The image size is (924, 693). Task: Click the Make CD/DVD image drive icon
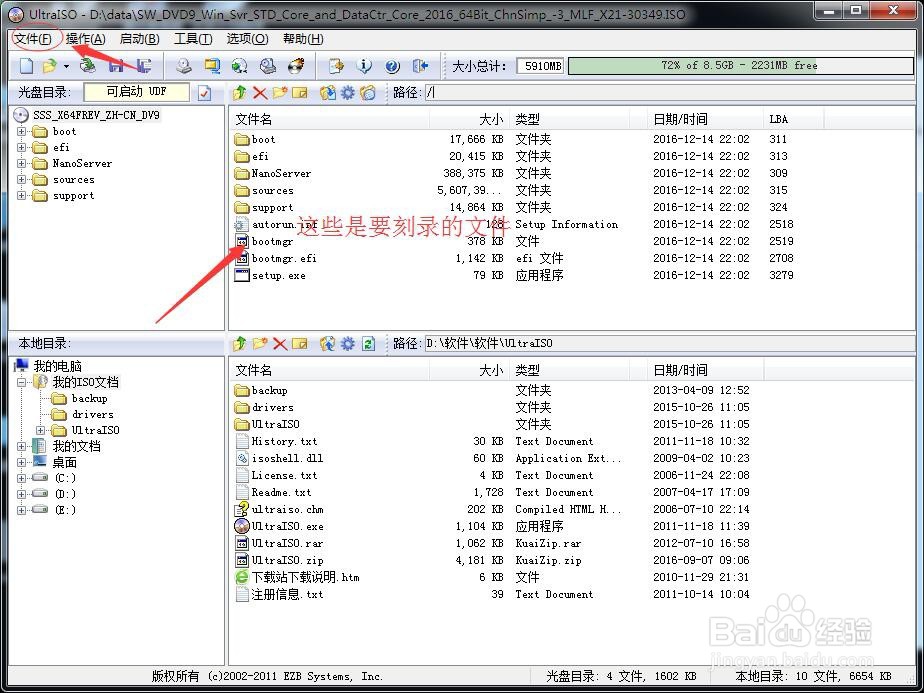coord(184,65)
